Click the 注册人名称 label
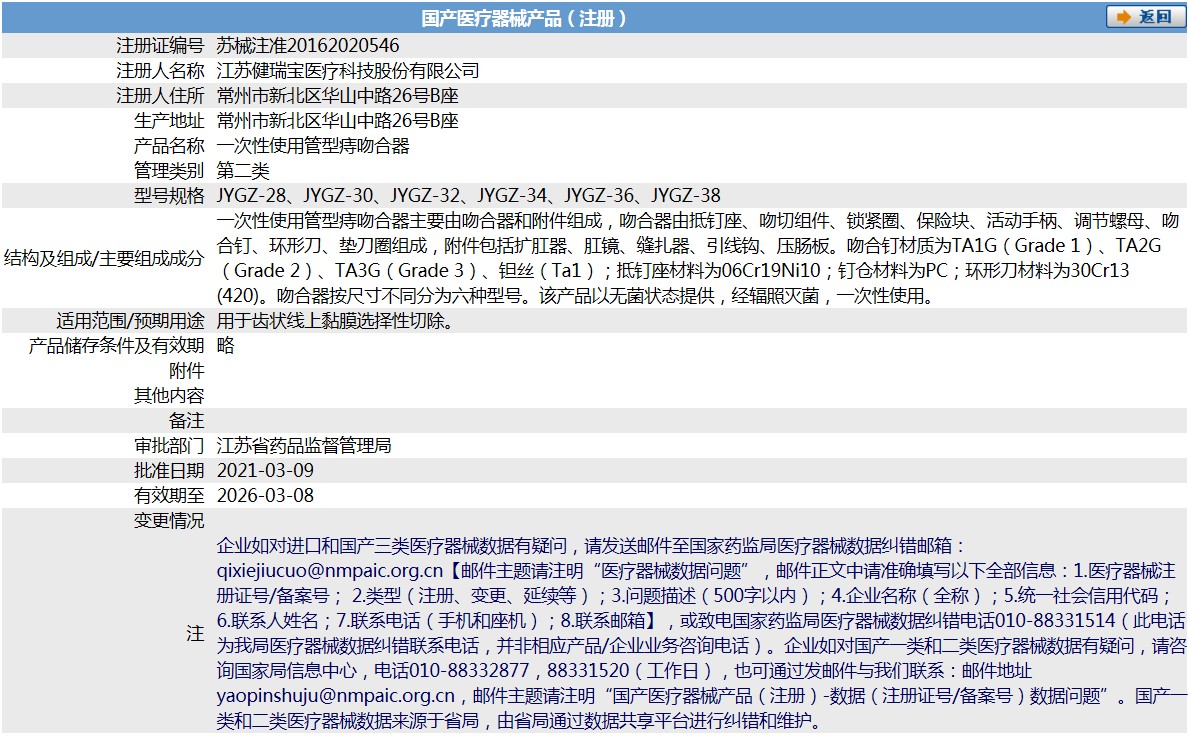The height and width of the screenshot is (736, 1189). 160,70
